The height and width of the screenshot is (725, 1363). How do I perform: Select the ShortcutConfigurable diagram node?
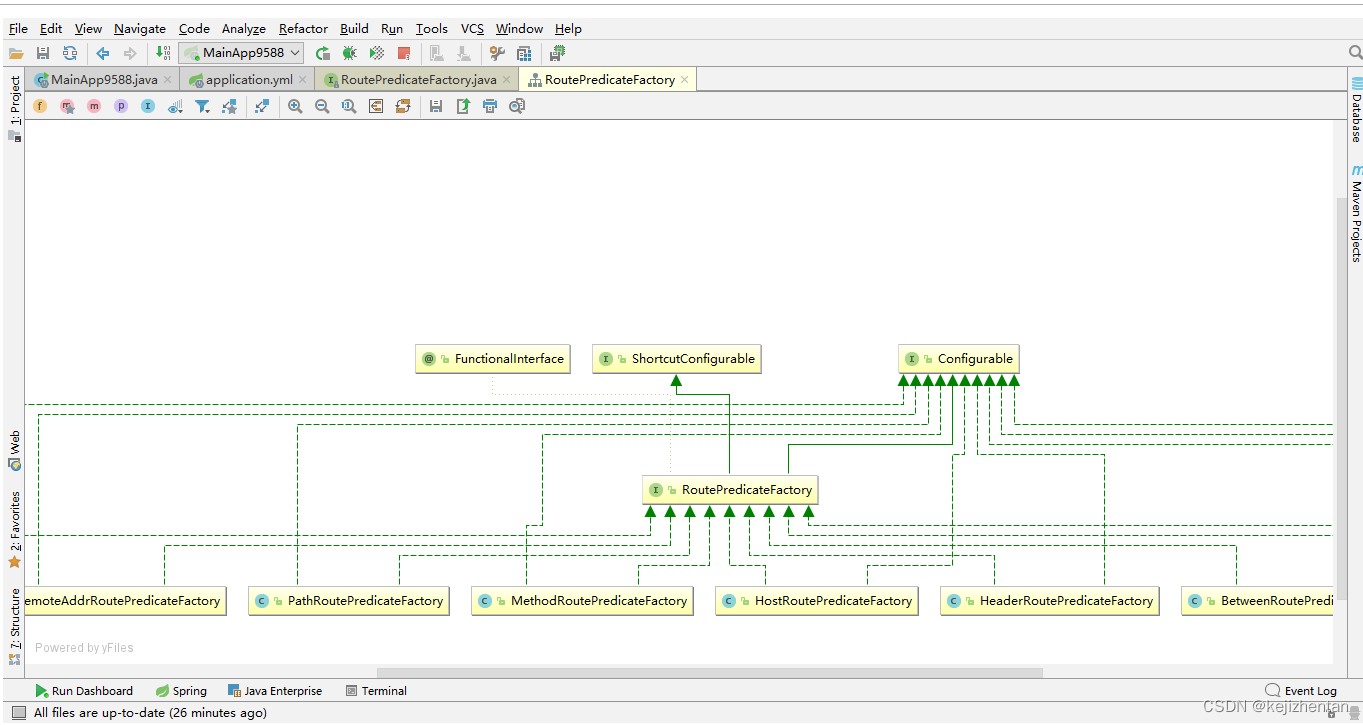click(x=676, y=359)
